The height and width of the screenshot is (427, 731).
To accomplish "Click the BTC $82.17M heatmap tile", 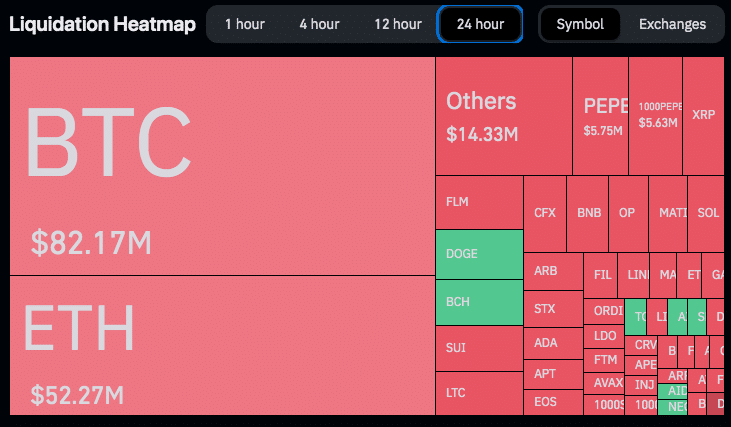I will [x=222, y=166].
